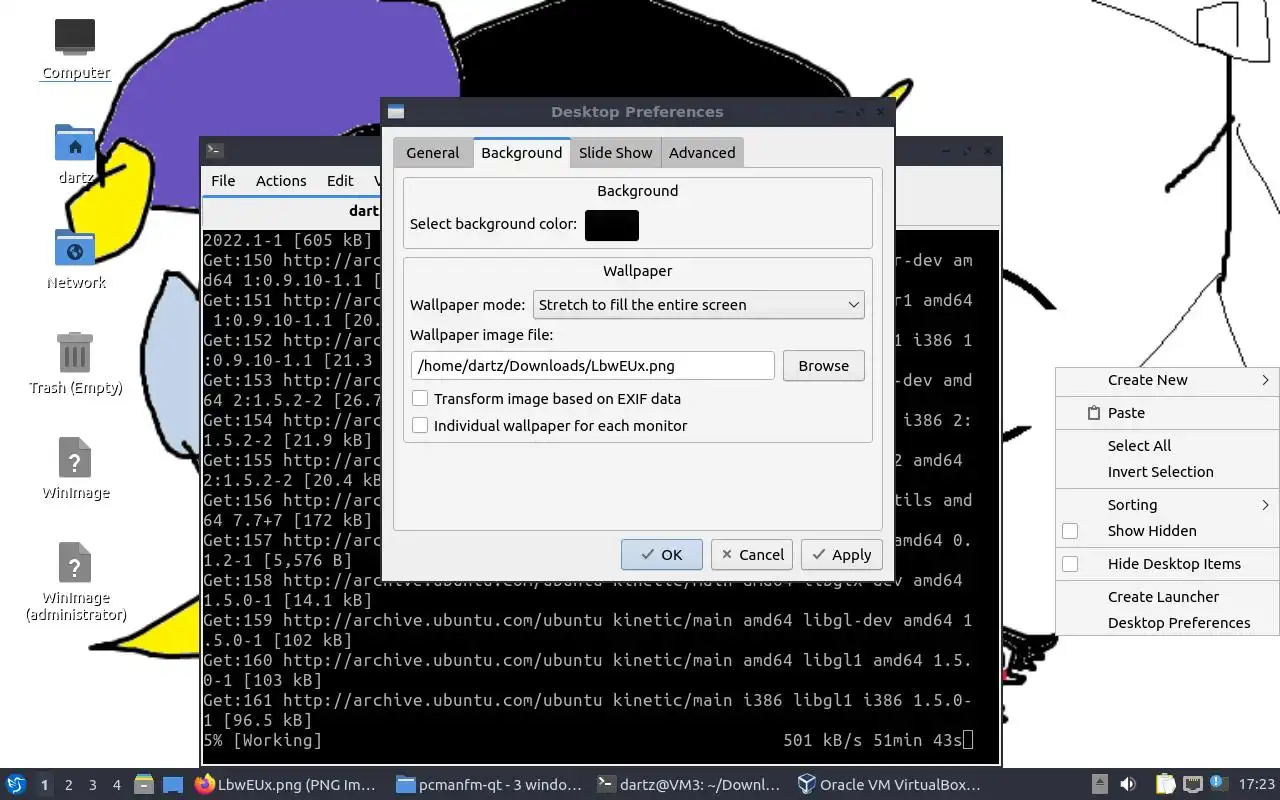This screenshot has height=800, width=1280.
Task: Open the terminal's Edit menu
Action: [x=340, y=181]
